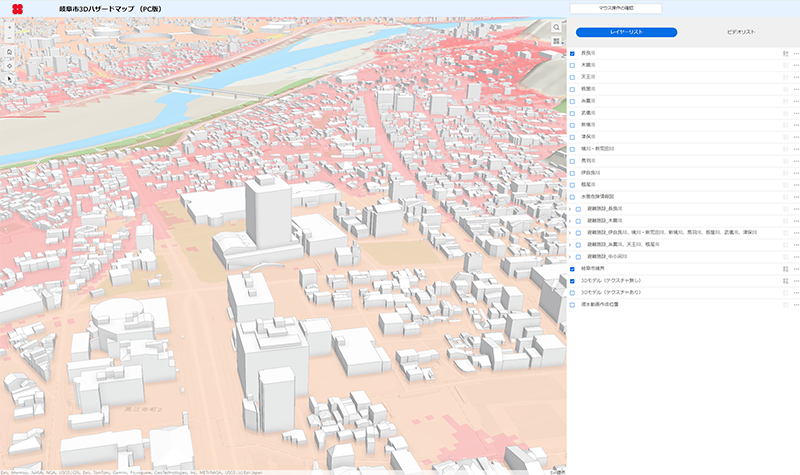Open the map search magnifier icon
The image size is (800, 475).
557,28
